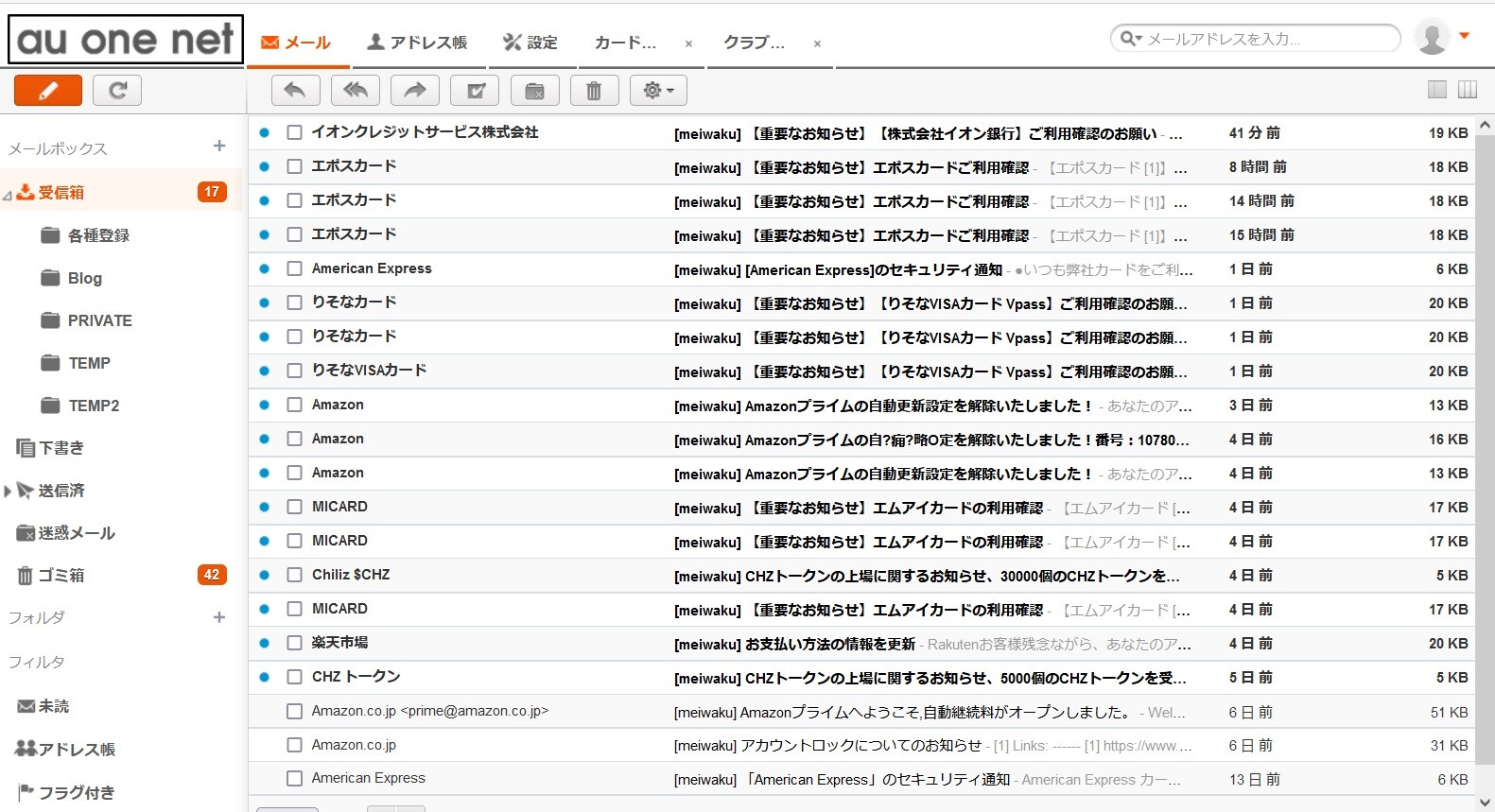Open the 迷惑メール spam folder

pyautogui.click(x=77, y=533)
